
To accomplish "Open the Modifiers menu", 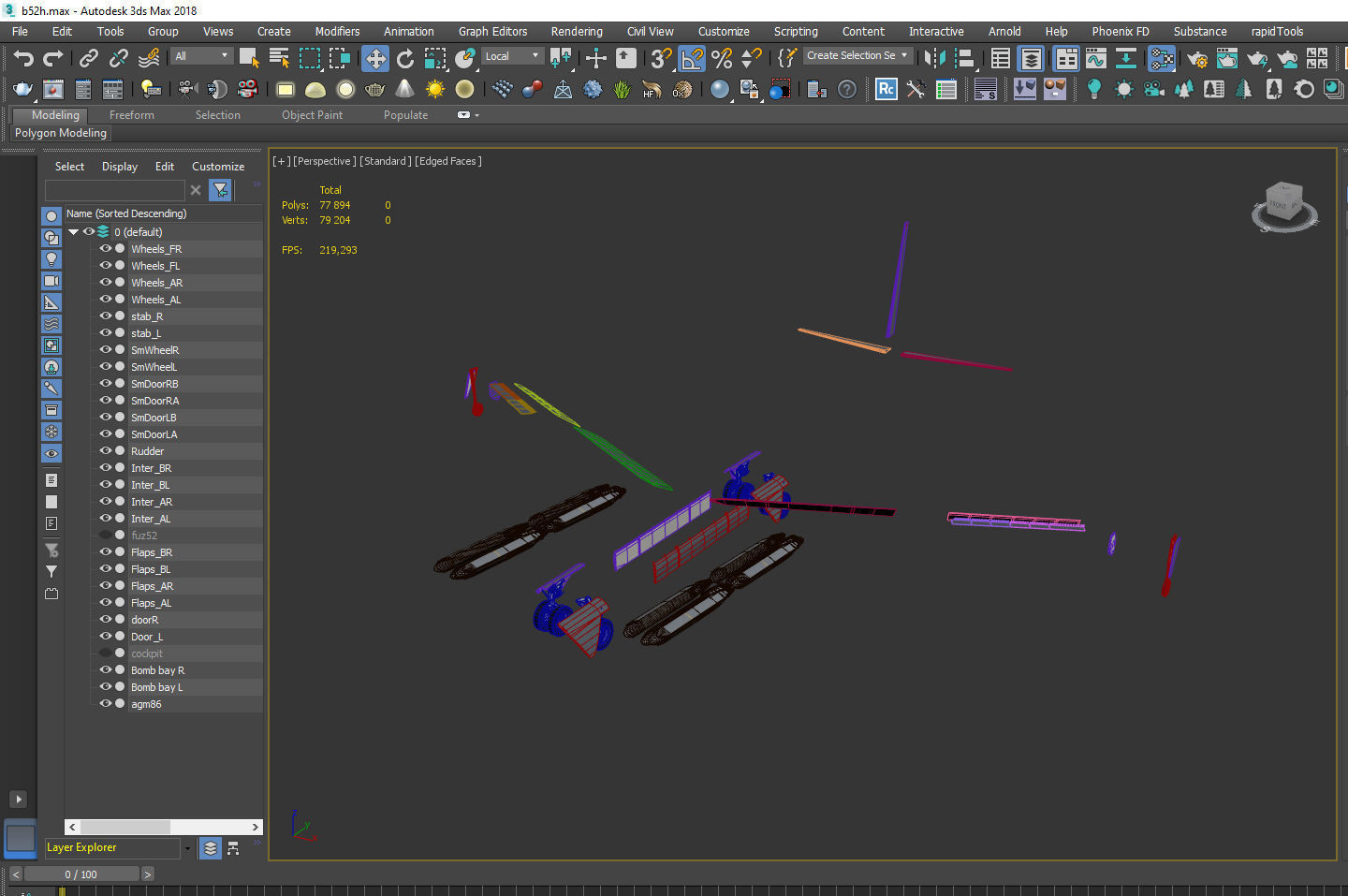I will coord(337,32).
